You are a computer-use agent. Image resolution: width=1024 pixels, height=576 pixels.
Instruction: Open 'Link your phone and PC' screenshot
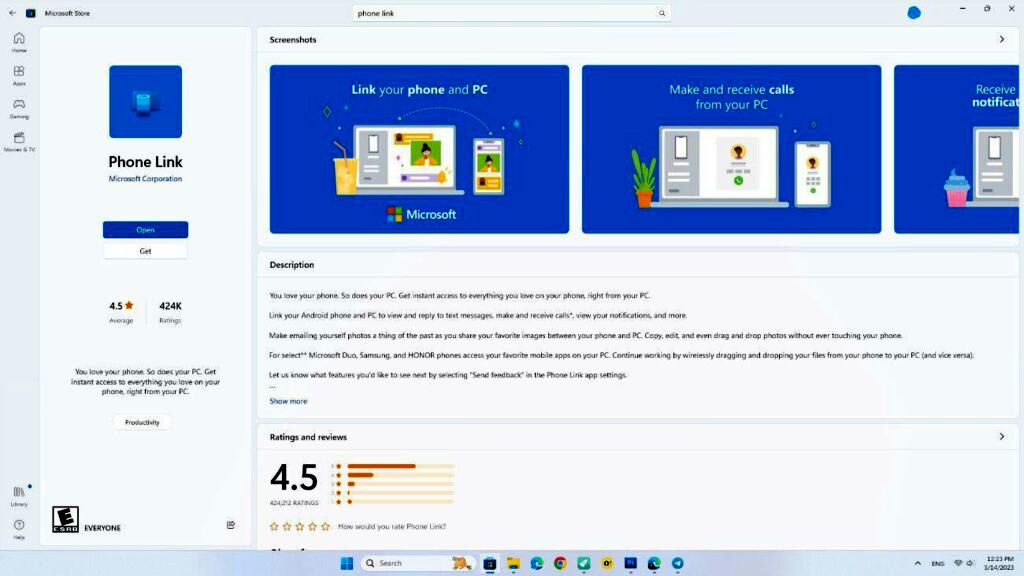[419, 149]
